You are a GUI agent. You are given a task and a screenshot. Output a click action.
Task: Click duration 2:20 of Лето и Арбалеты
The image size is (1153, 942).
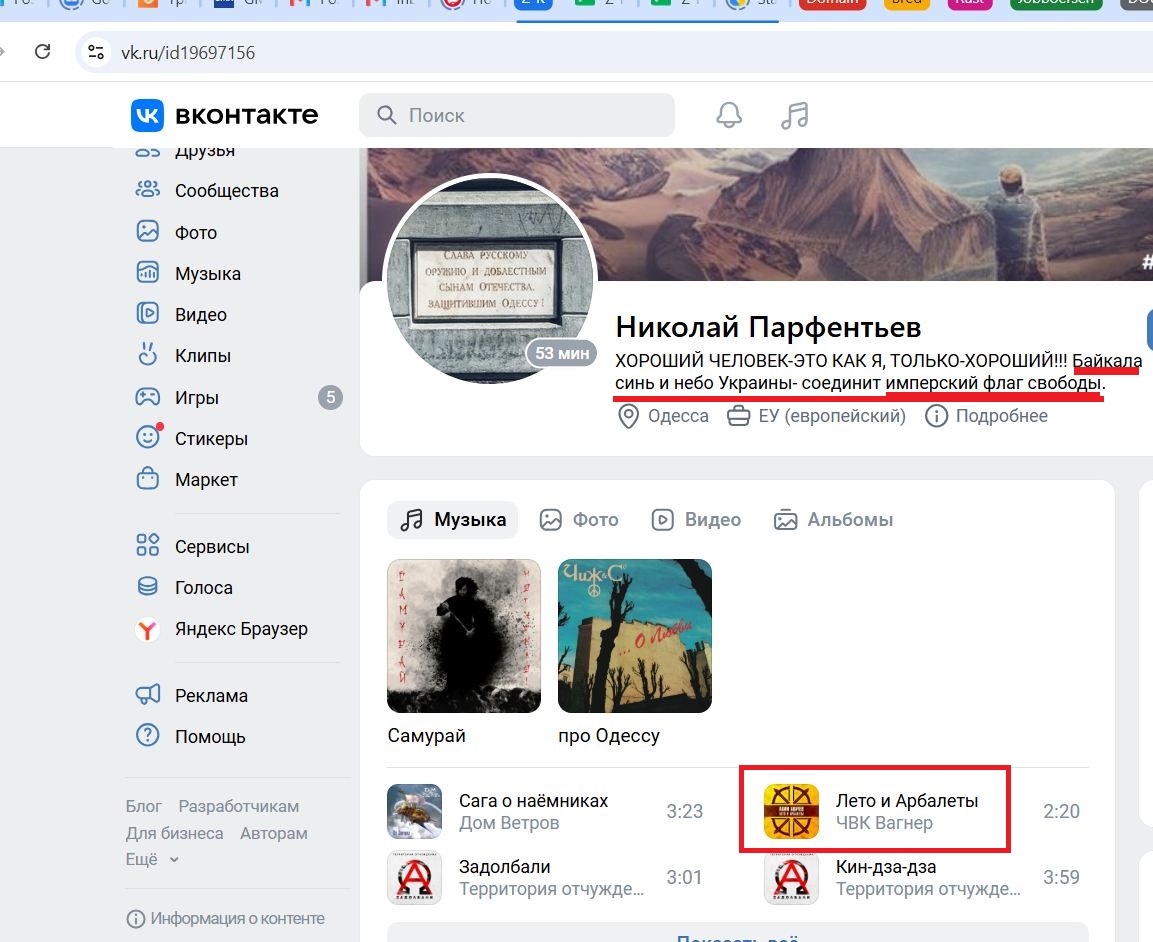point(1061,811)
